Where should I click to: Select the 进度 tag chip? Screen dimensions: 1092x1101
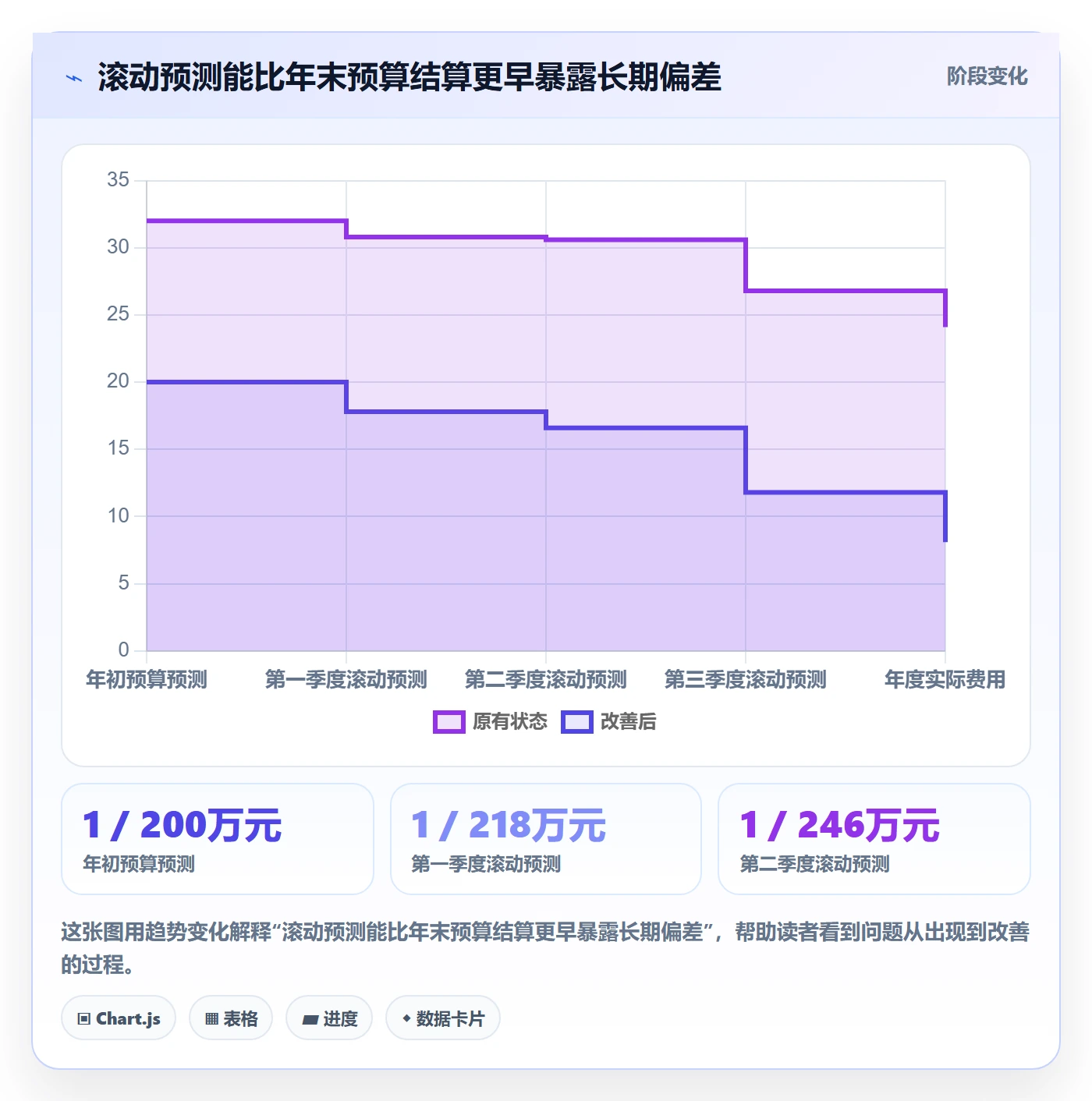(x=329, y=1018)
